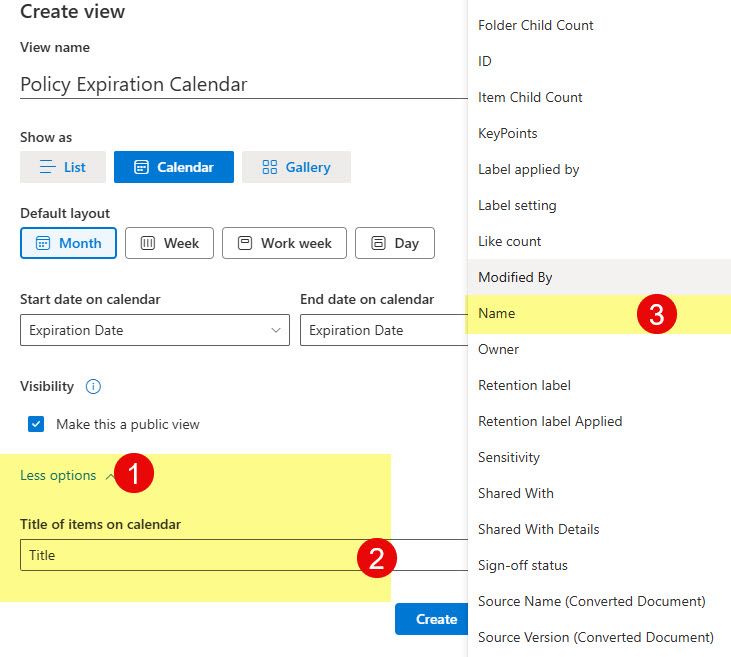The image size is (731, 657).
Task: Select Source Version (Converted Document) option
Action: click(599, 637)
